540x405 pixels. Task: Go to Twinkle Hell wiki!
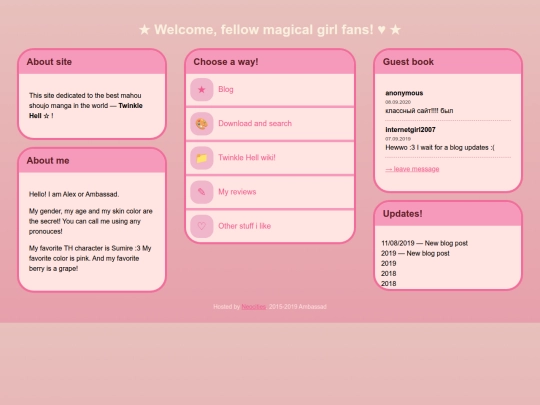pos(247,157)
